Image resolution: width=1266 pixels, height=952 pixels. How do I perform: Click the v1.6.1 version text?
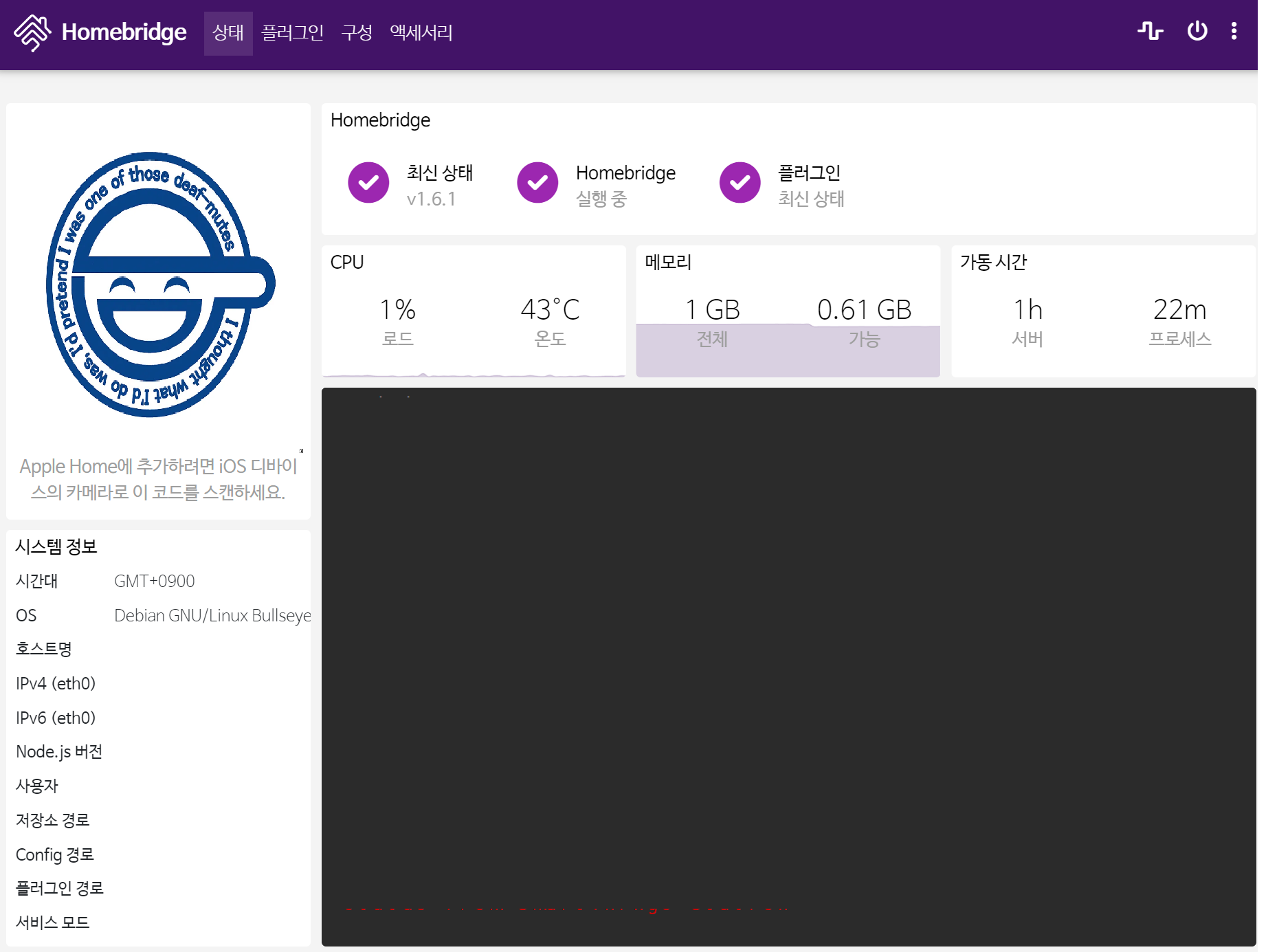431,199
